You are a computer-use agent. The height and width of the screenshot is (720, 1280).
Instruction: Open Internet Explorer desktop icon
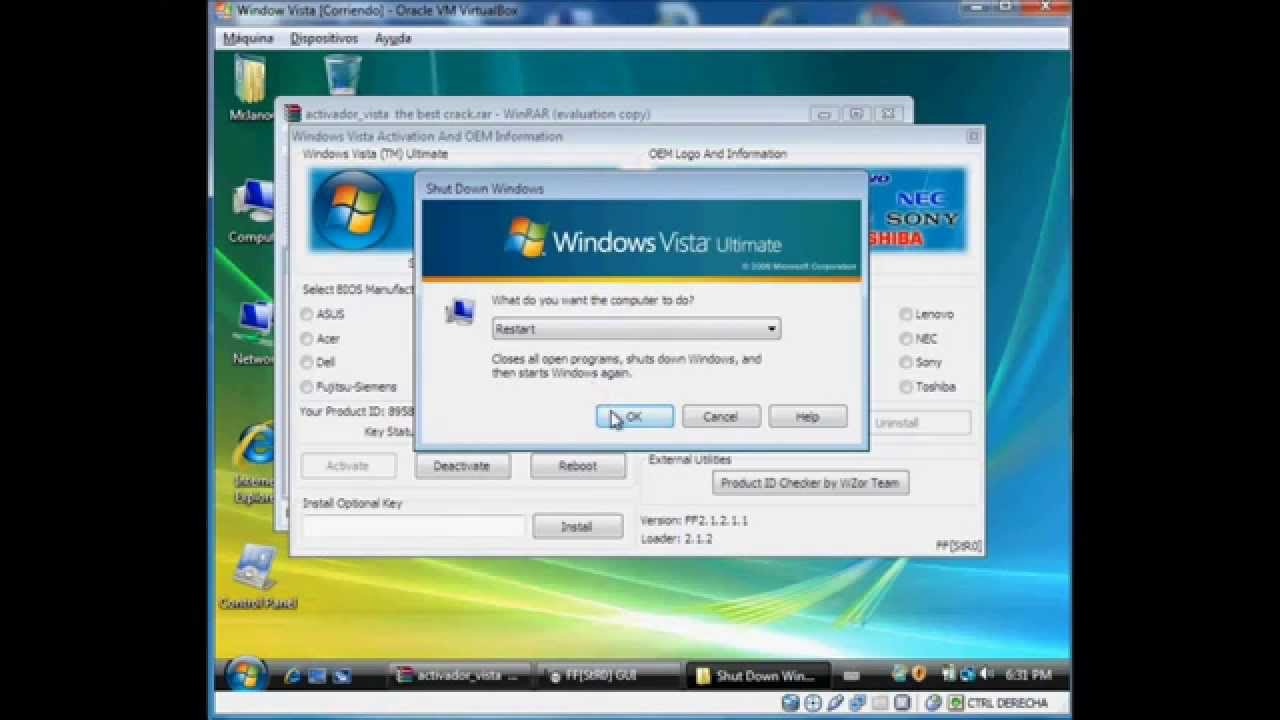pyautogui.click(x=253, y=464)
